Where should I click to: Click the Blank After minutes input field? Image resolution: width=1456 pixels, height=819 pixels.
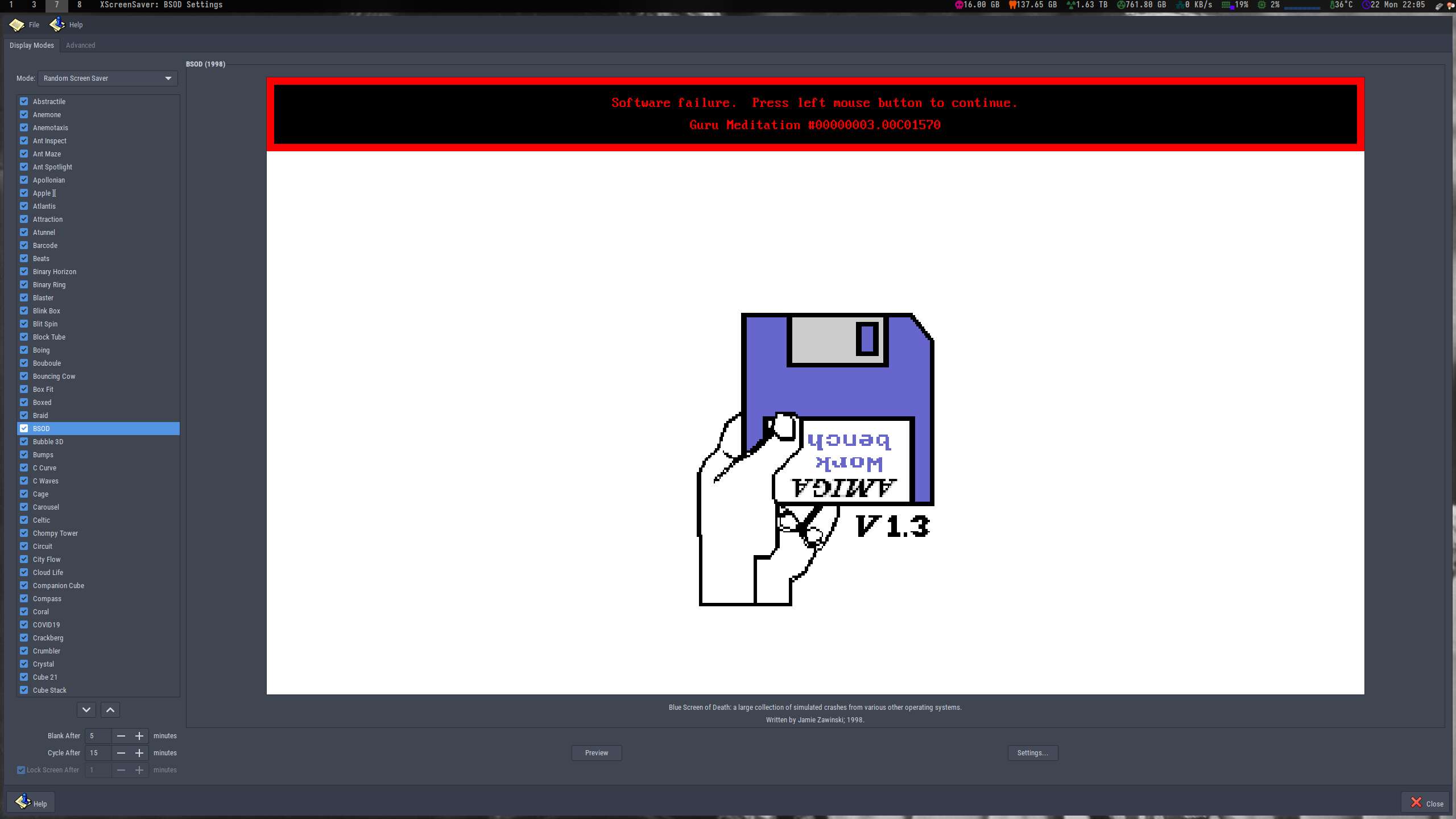(x=98, y=736)
